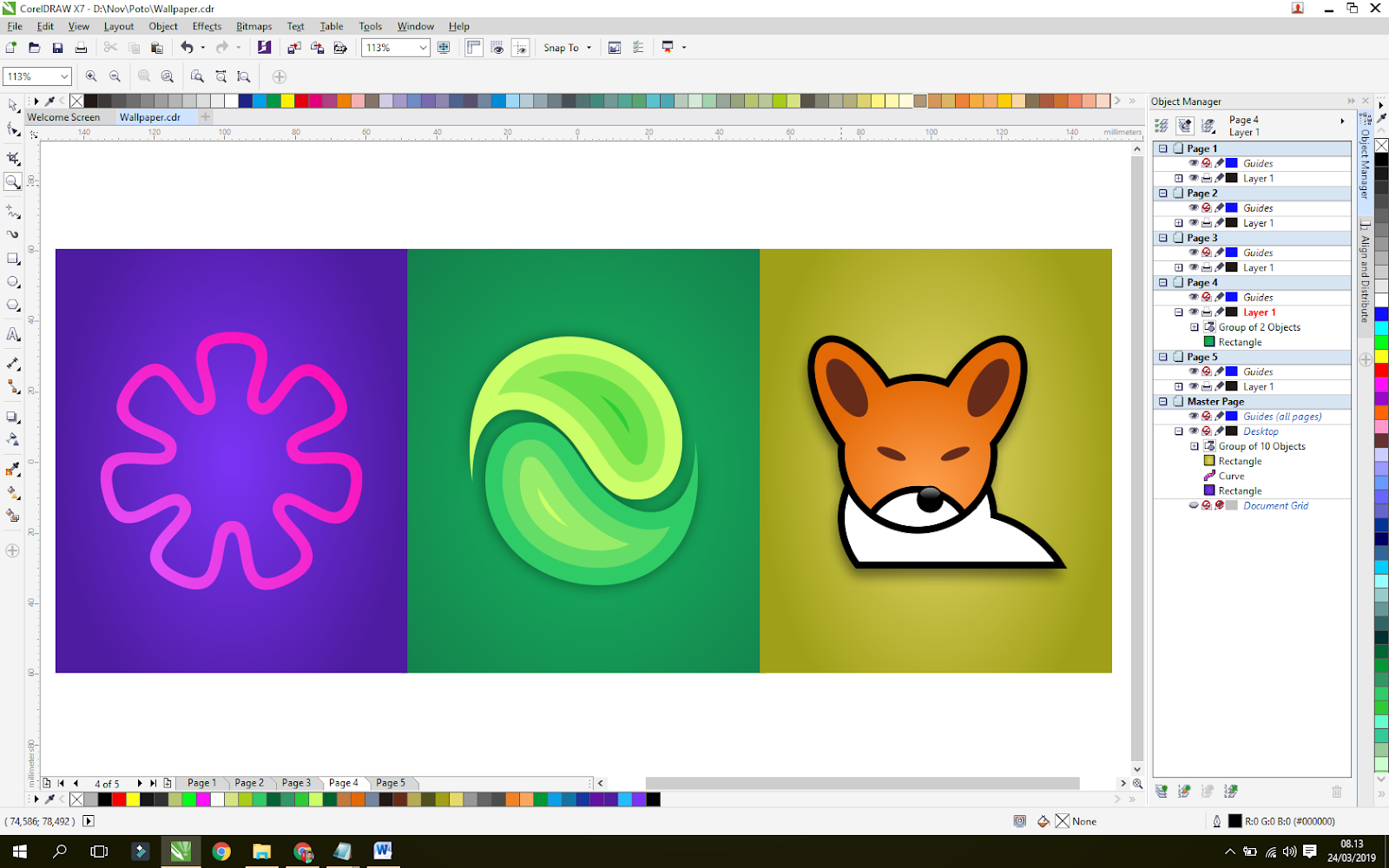This screenshot has height=868, width=1389.
Task: Collapse the Master Page node
Action: (1163, 402)
